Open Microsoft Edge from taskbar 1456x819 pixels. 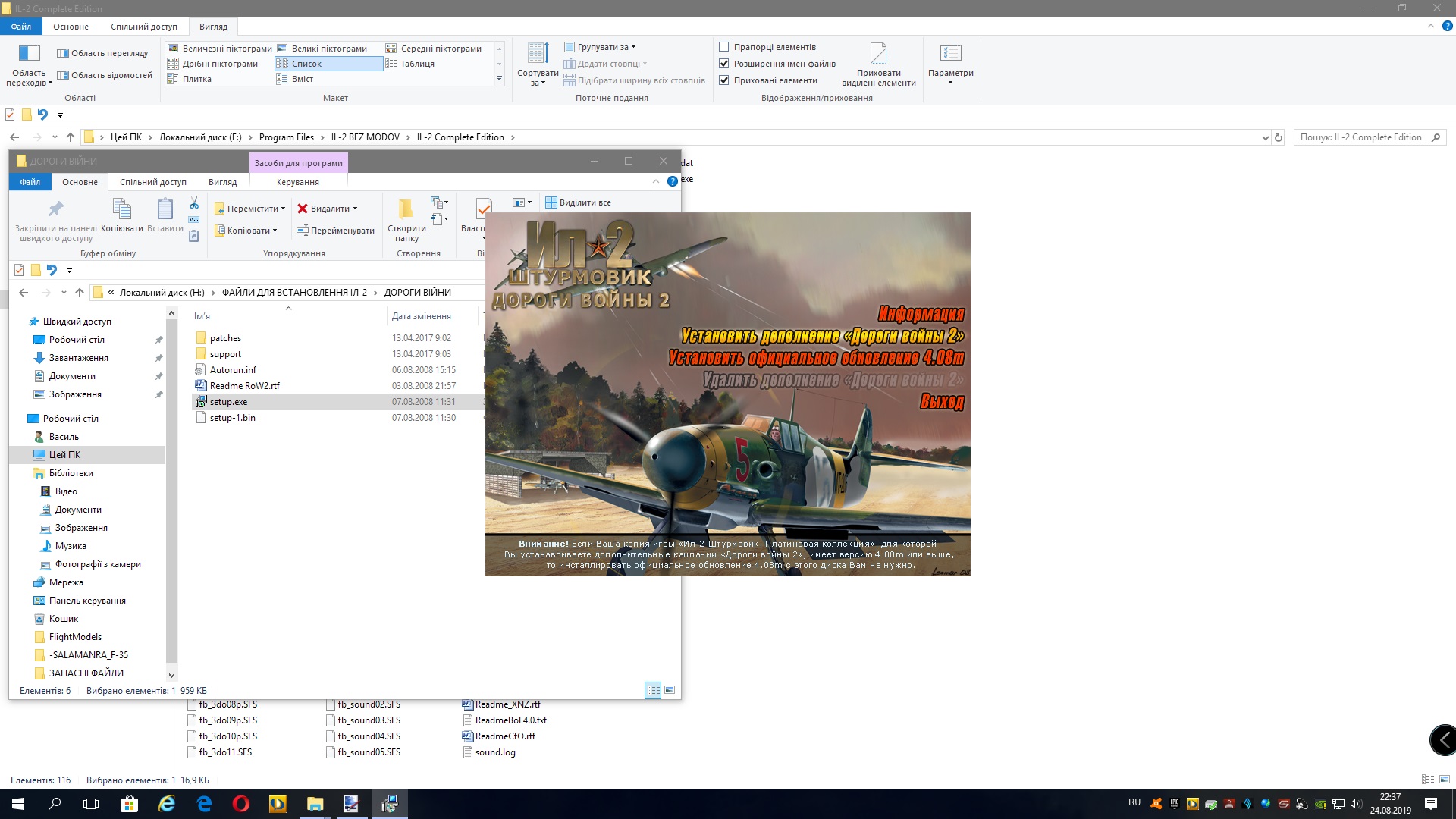[204, 804]
